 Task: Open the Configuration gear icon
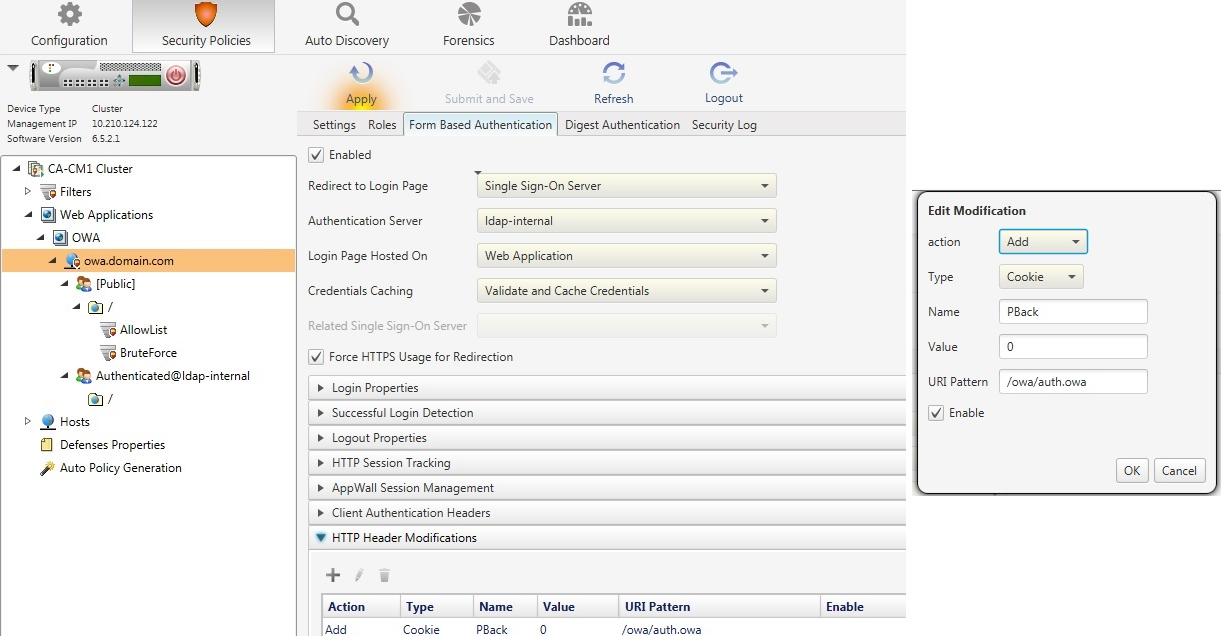pos(68,25)
